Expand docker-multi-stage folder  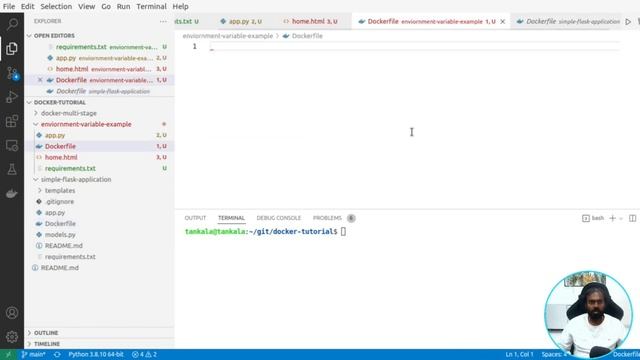pos(69,113)
